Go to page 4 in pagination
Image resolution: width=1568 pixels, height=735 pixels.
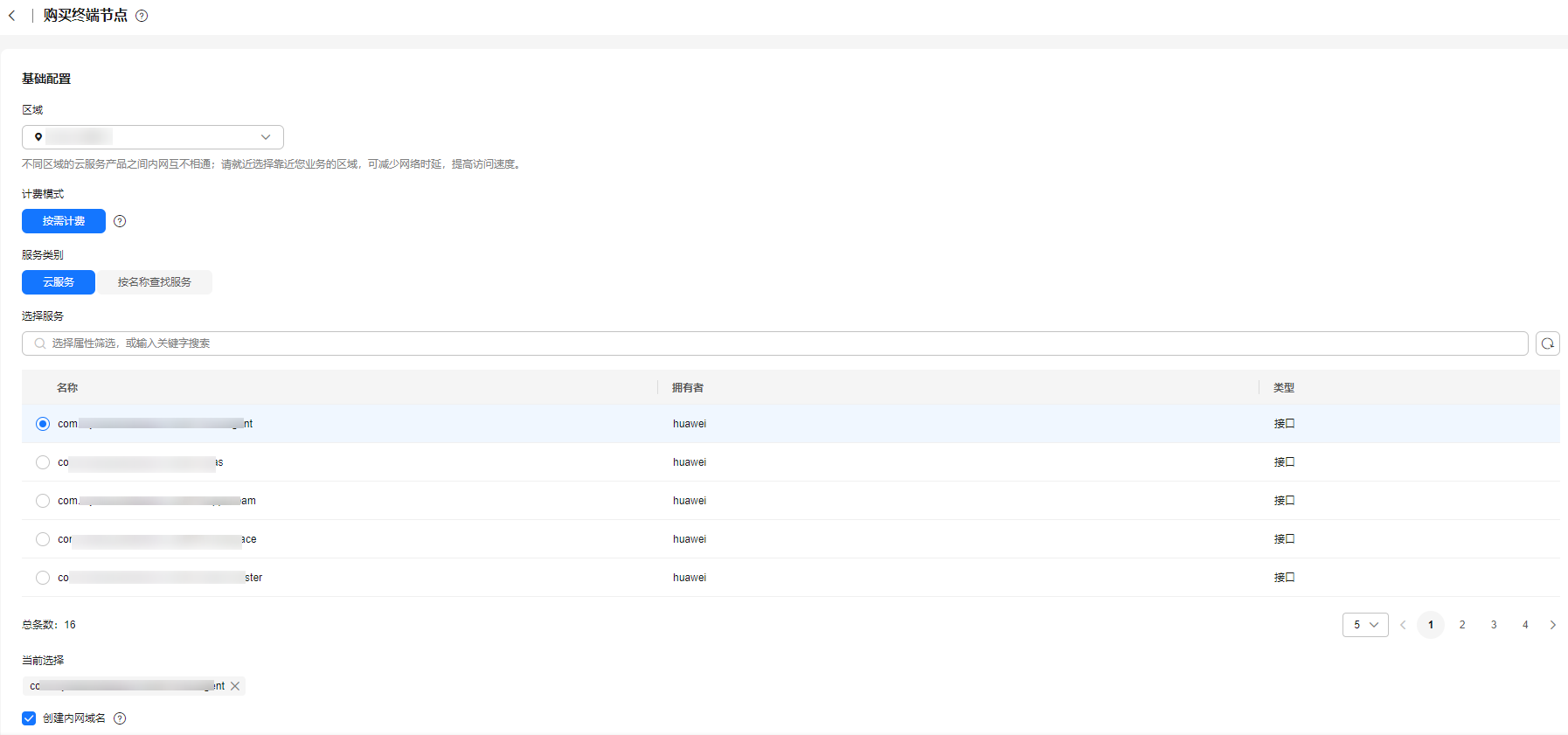(1525, 625)
